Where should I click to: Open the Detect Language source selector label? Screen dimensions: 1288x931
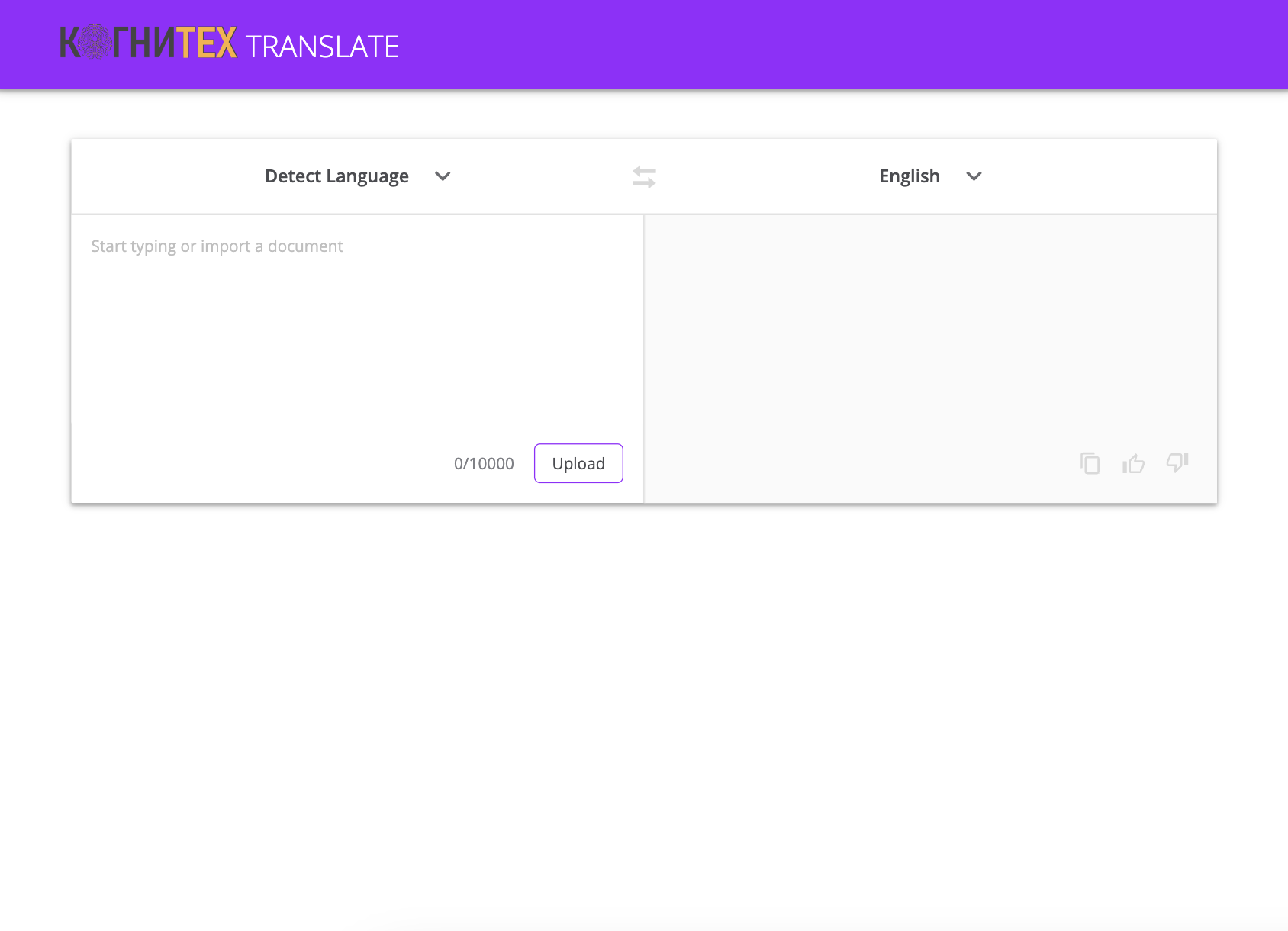(336, 176)
